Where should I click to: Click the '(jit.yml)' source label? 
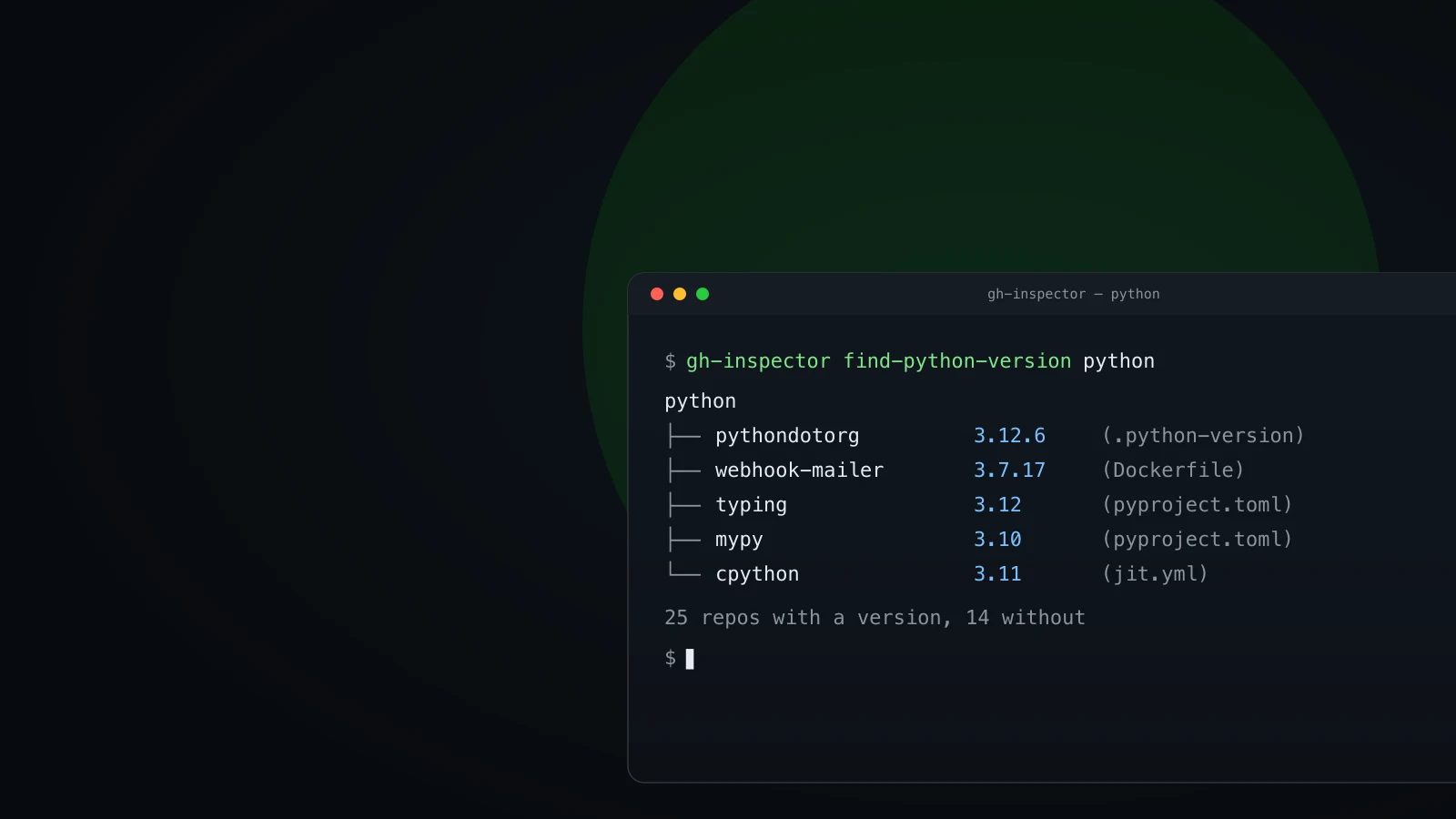coord(1155,574)
